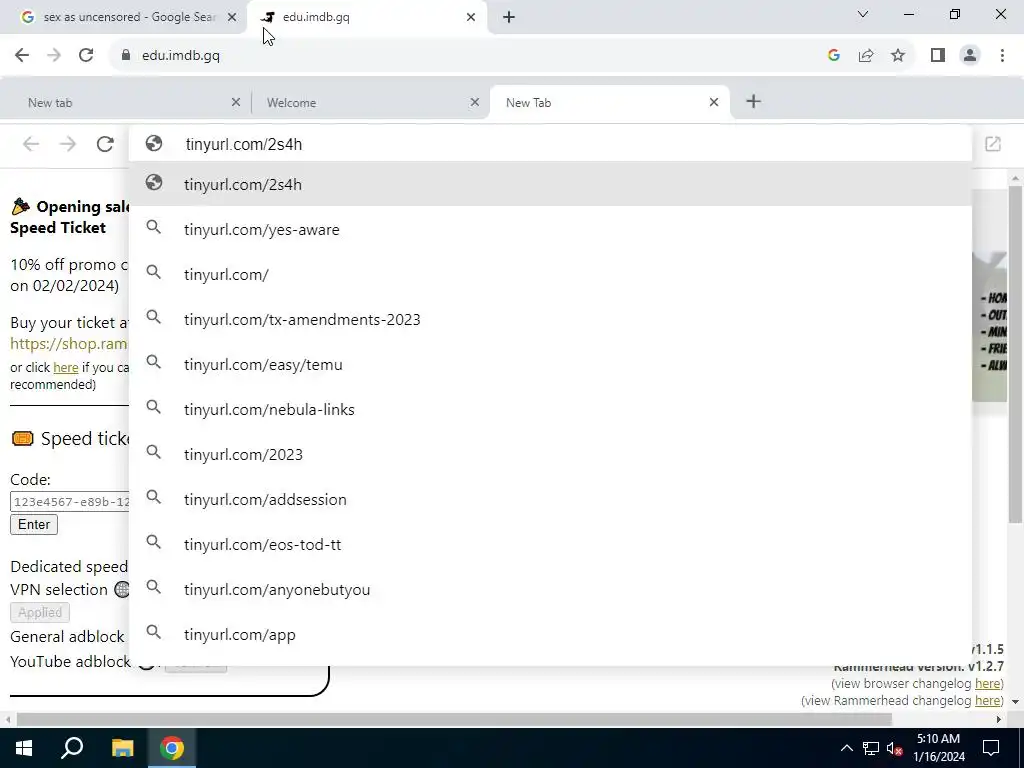Click the speed ticket Code input field
This screenshot has width=1024, height=768.
70,502
